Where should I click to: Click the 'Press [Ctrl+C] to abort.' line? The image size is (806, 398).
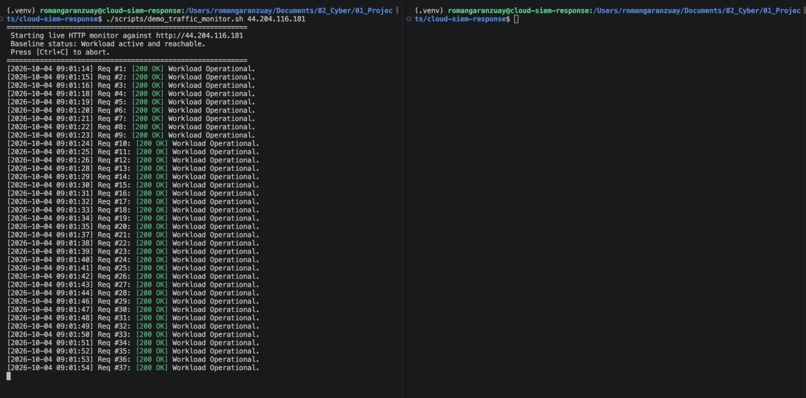[x=60, y=52]
